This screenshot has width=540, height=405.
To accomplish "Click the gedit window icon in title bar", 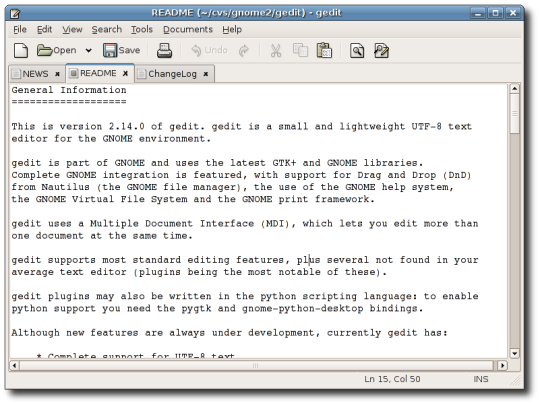I will 15,13.
